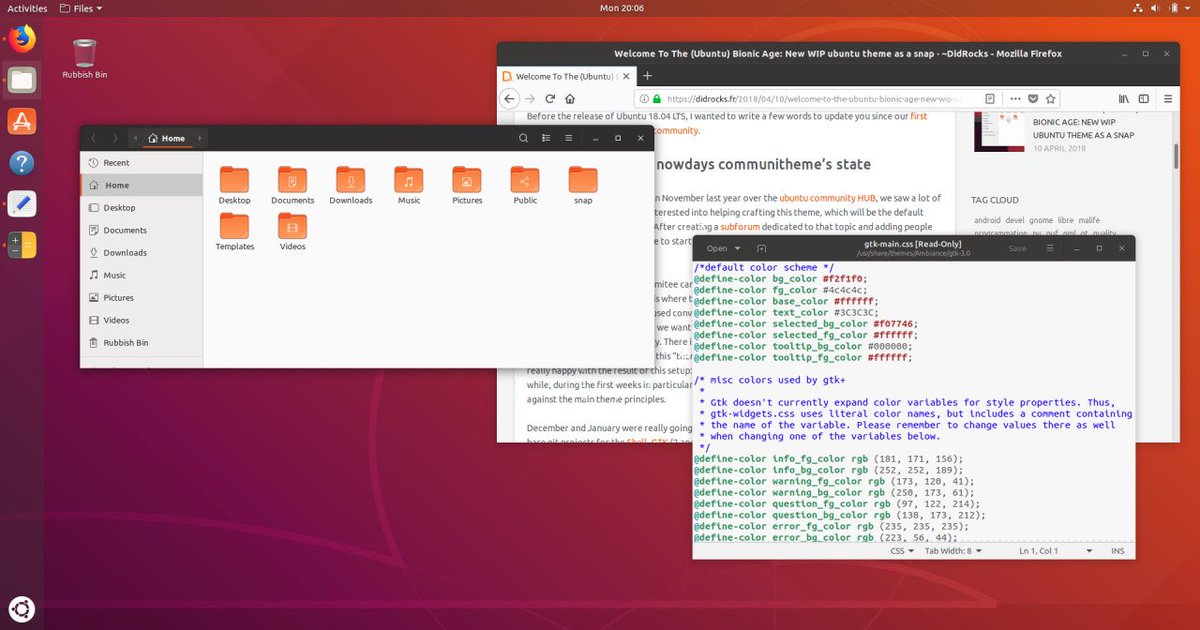Open the gedit Open file dropdown
The width and height of the screenshot is (1200, 630).
pos(722,248)
